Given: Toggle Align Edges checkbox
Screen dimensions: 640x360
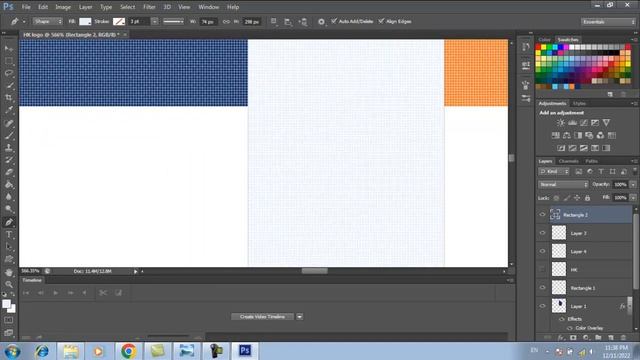Looking at the screenshot, I should tap(381, 21).
